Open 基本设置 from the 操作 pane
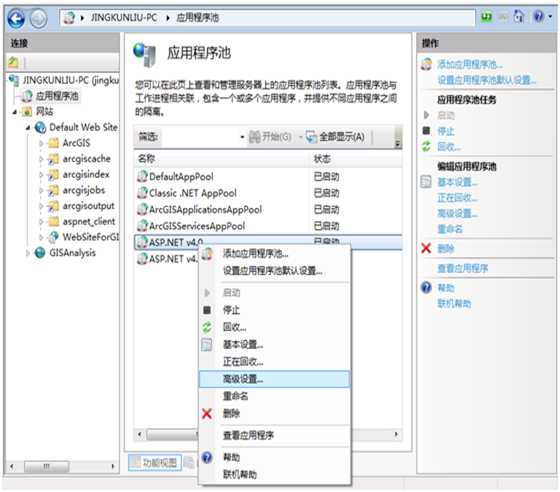 [x=458, y=182]
